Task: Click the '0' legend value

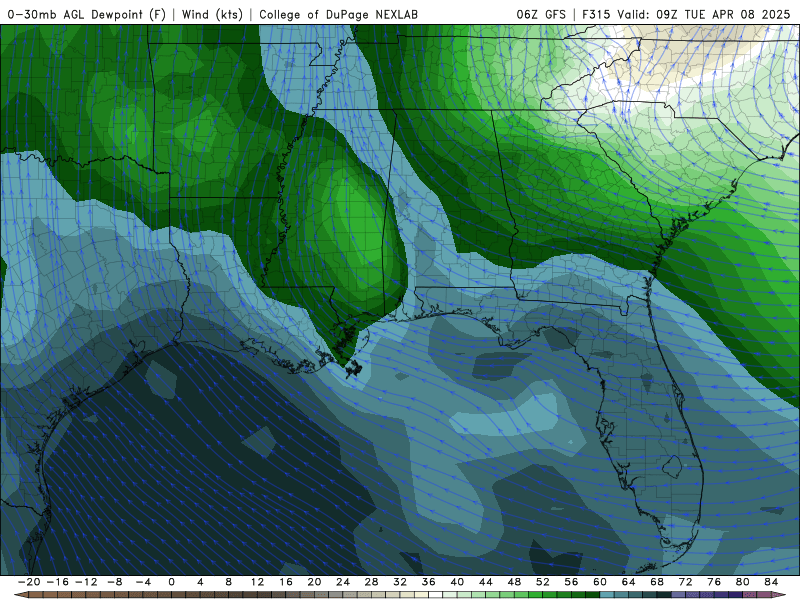Action: 171,582
